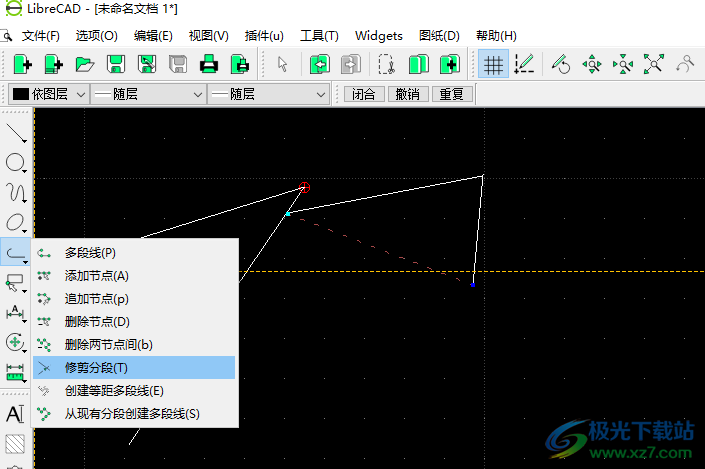
Task: Open the Ellipse tools in left toolbar
Action: click(x=16, y=223)
